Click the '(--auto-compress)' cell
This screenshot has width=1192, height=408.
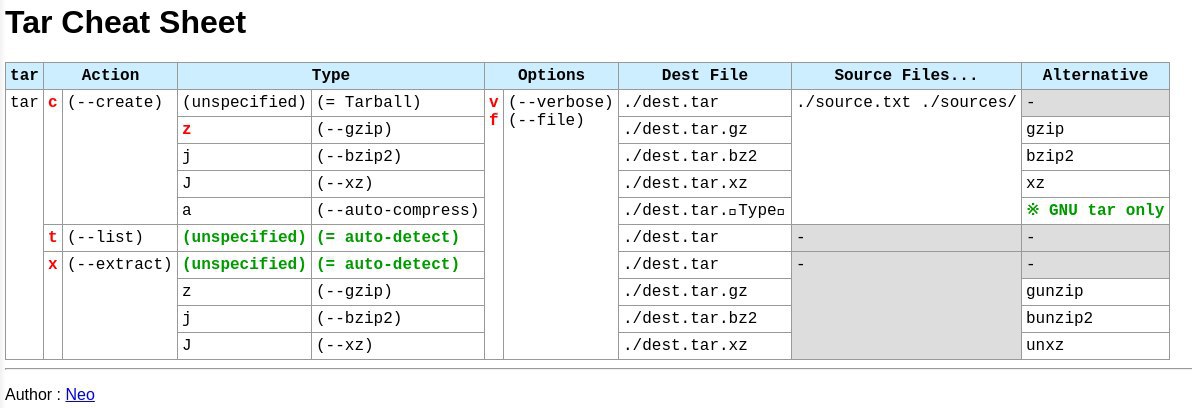coord(398,210)
